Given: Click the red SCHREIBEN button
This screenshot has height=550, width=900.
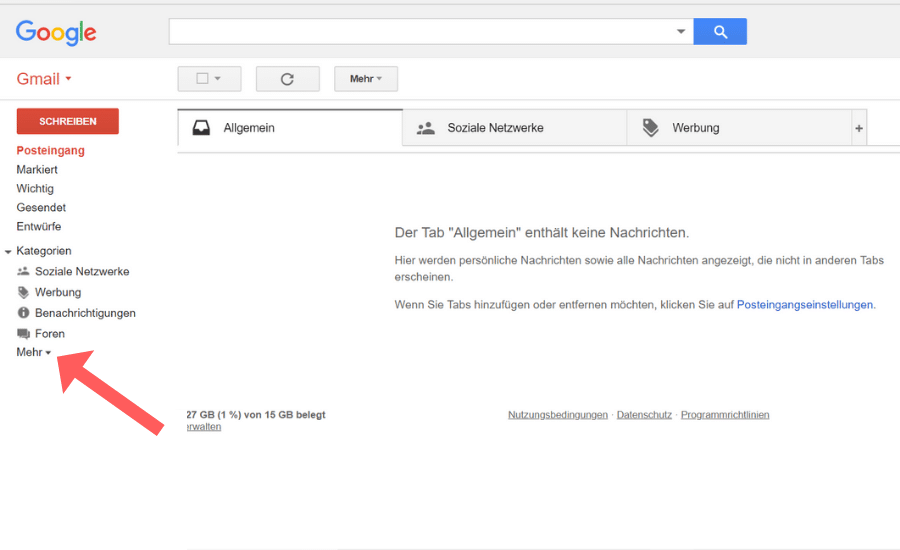Looking at the screenshot, I should click(x=68, y=121).
